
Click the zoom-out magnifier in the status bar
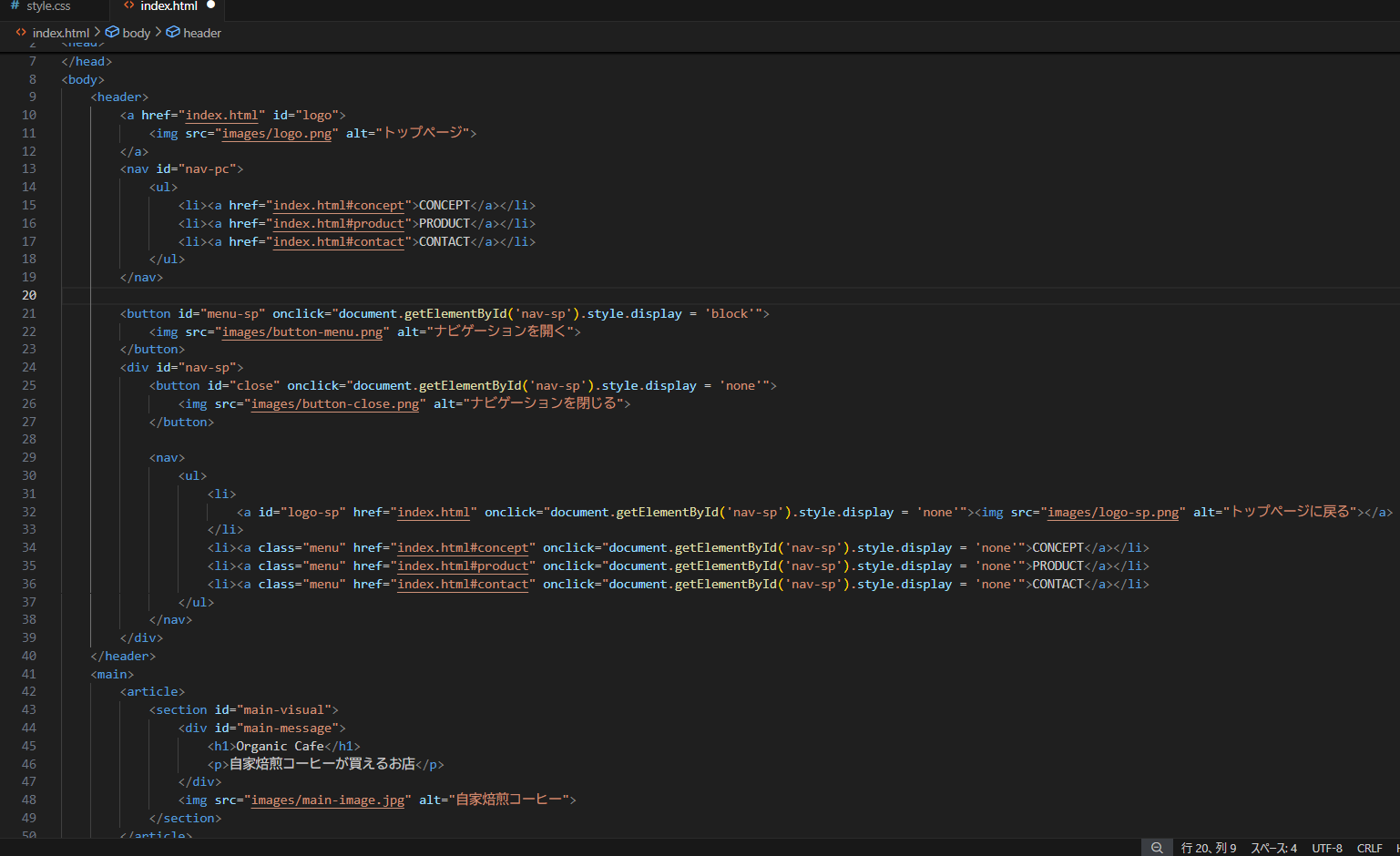click(x=1156, y=848)
